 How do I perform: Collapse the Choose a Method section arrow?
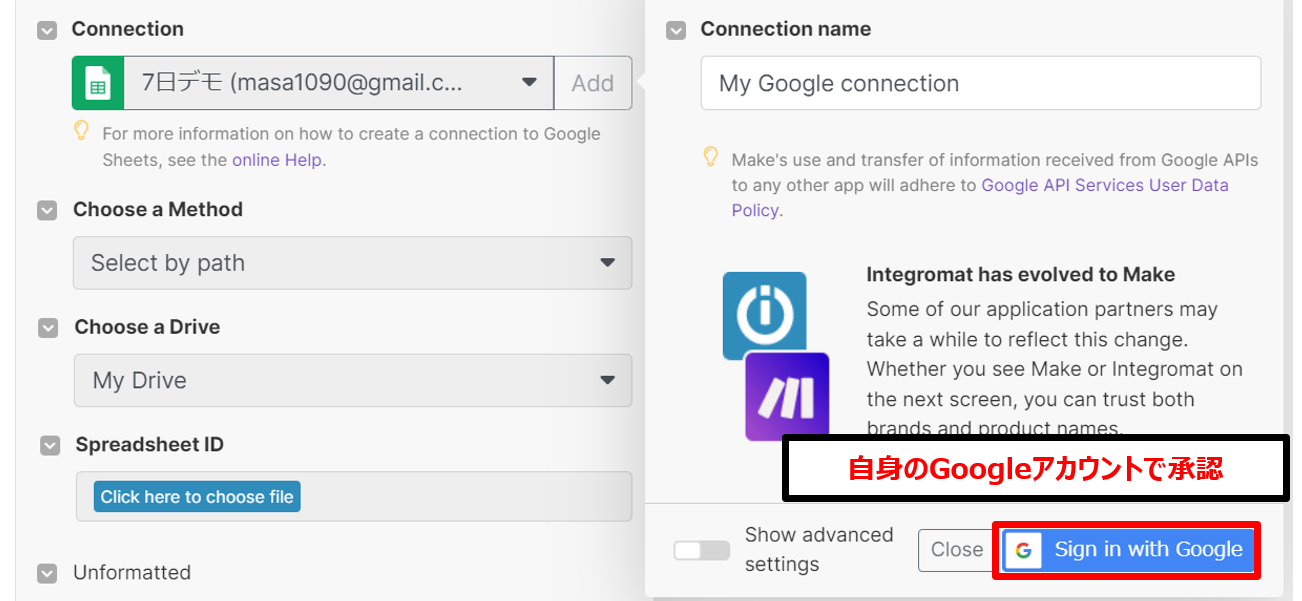[47, 210]
